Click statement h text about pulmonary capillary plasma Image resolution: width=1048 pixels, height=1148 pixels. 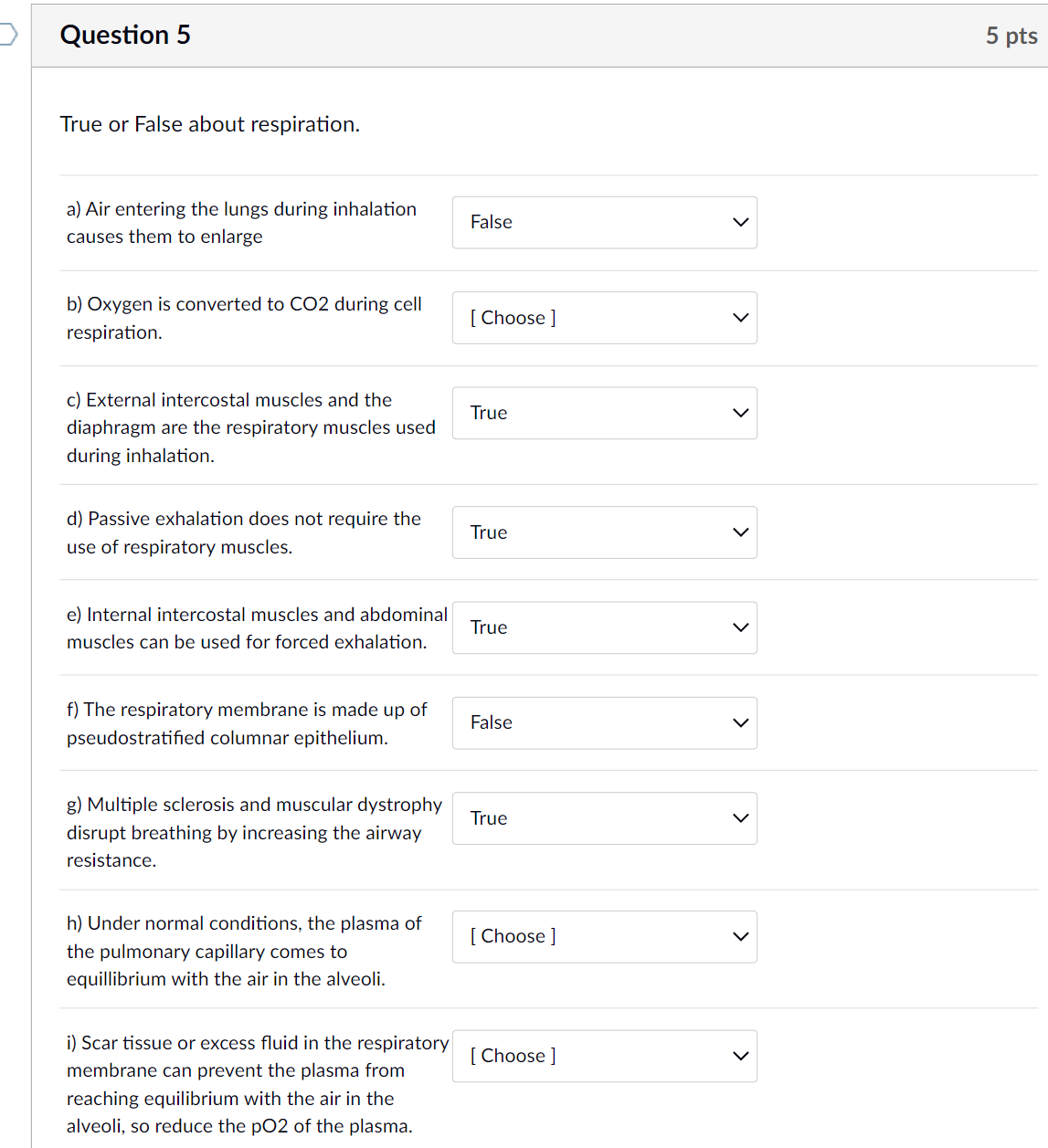pyautogui.click(x=244, y=951)
